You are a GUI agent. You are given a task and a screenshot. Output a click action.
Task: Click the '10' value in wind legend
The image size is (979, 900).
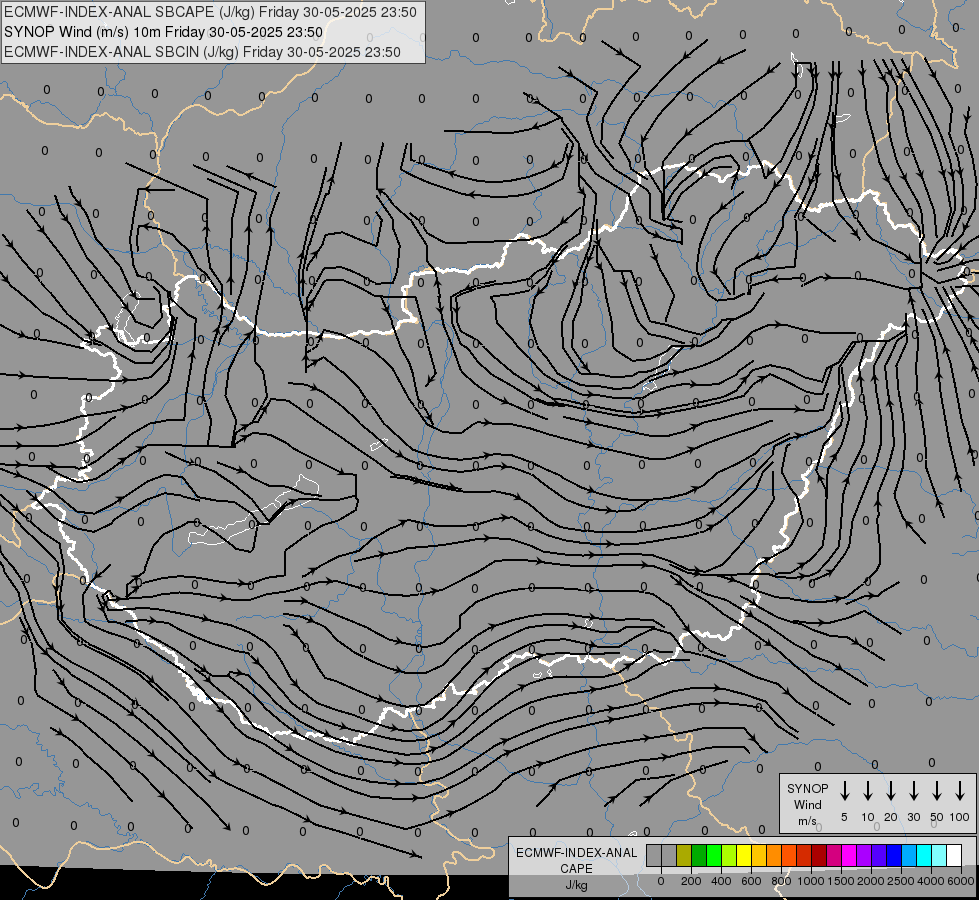pos(868,818)
